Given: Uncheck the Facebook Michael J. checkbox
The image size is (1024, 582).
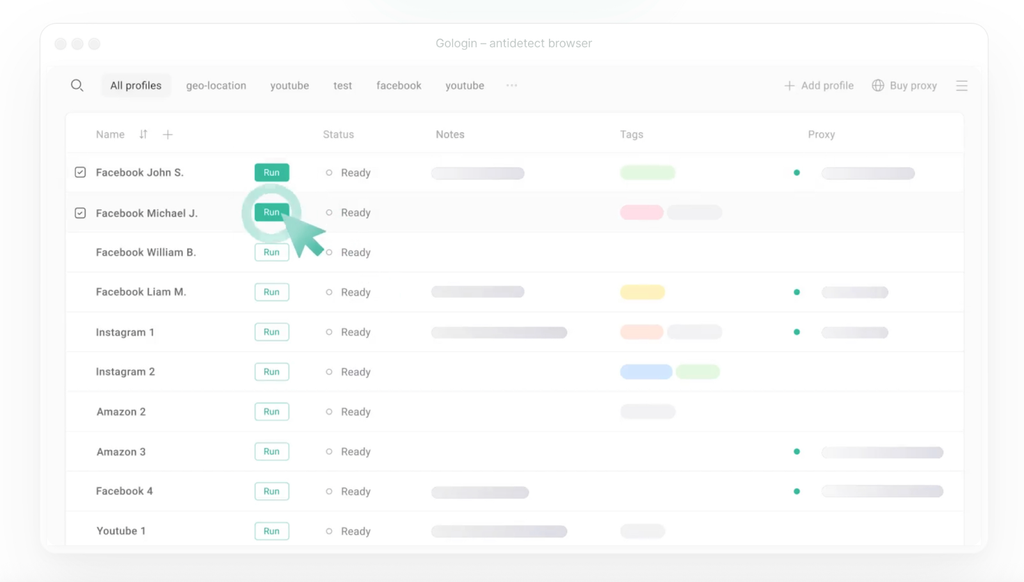Looking at the screenshot, I should (80, 213).
